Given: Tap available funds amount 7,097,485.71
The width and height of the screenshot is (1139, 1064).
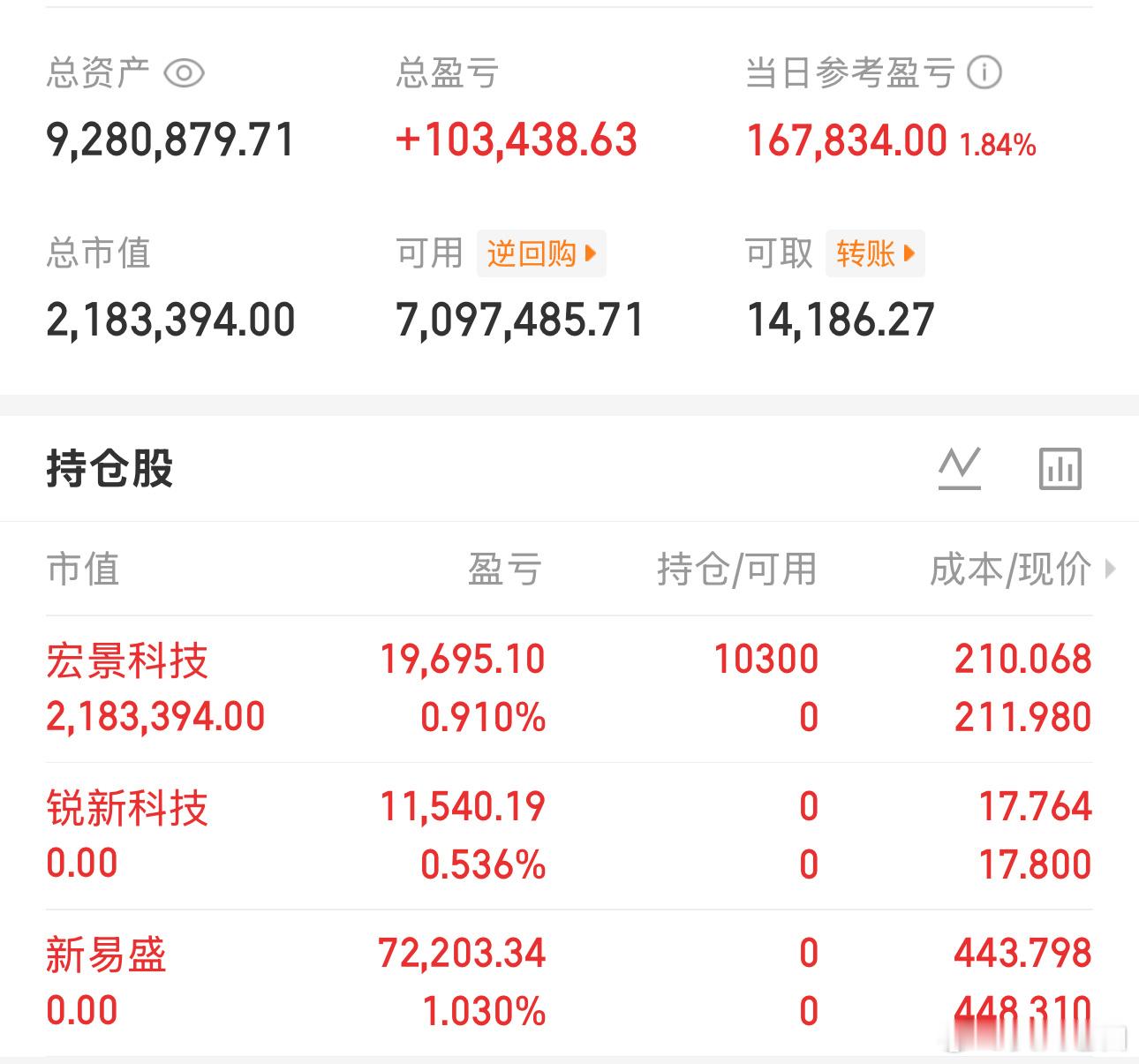Looking at the screenshot, I should pos(520,320).
